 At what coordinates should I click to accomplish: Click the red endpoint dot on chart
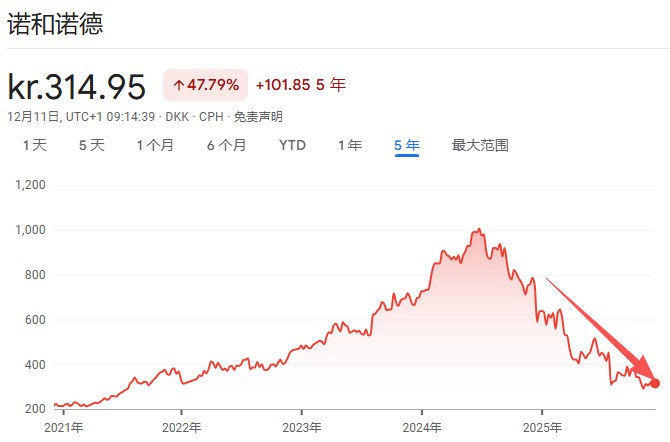click(655, 382)
